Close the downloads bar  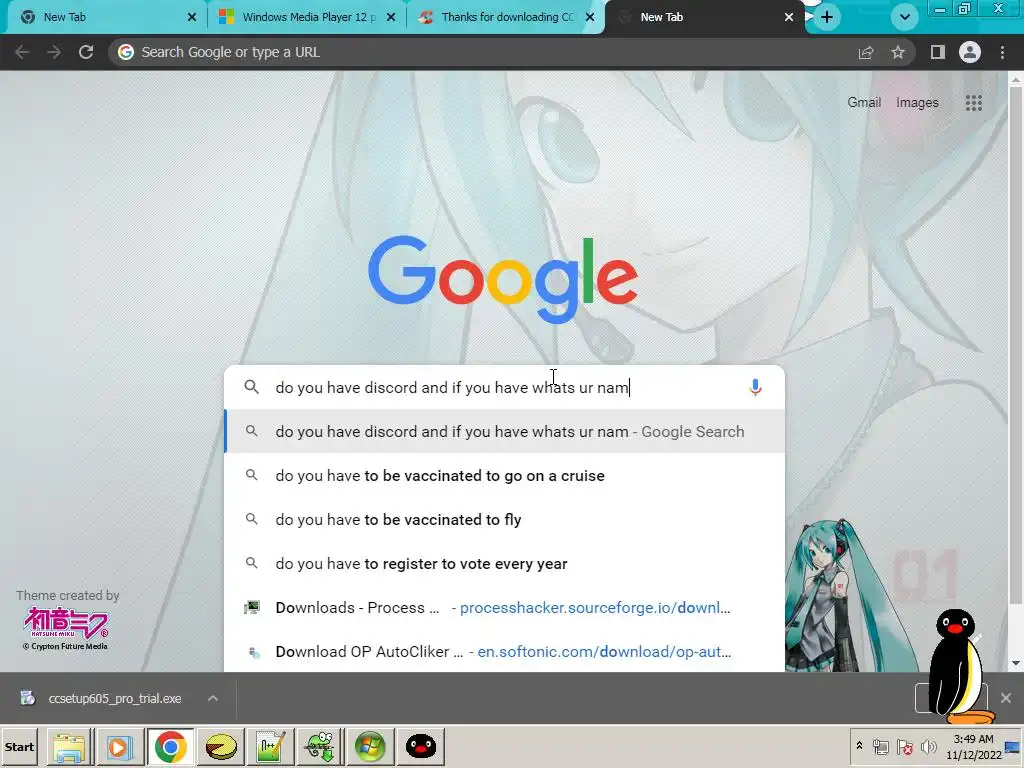click(x=1006, y=698)
